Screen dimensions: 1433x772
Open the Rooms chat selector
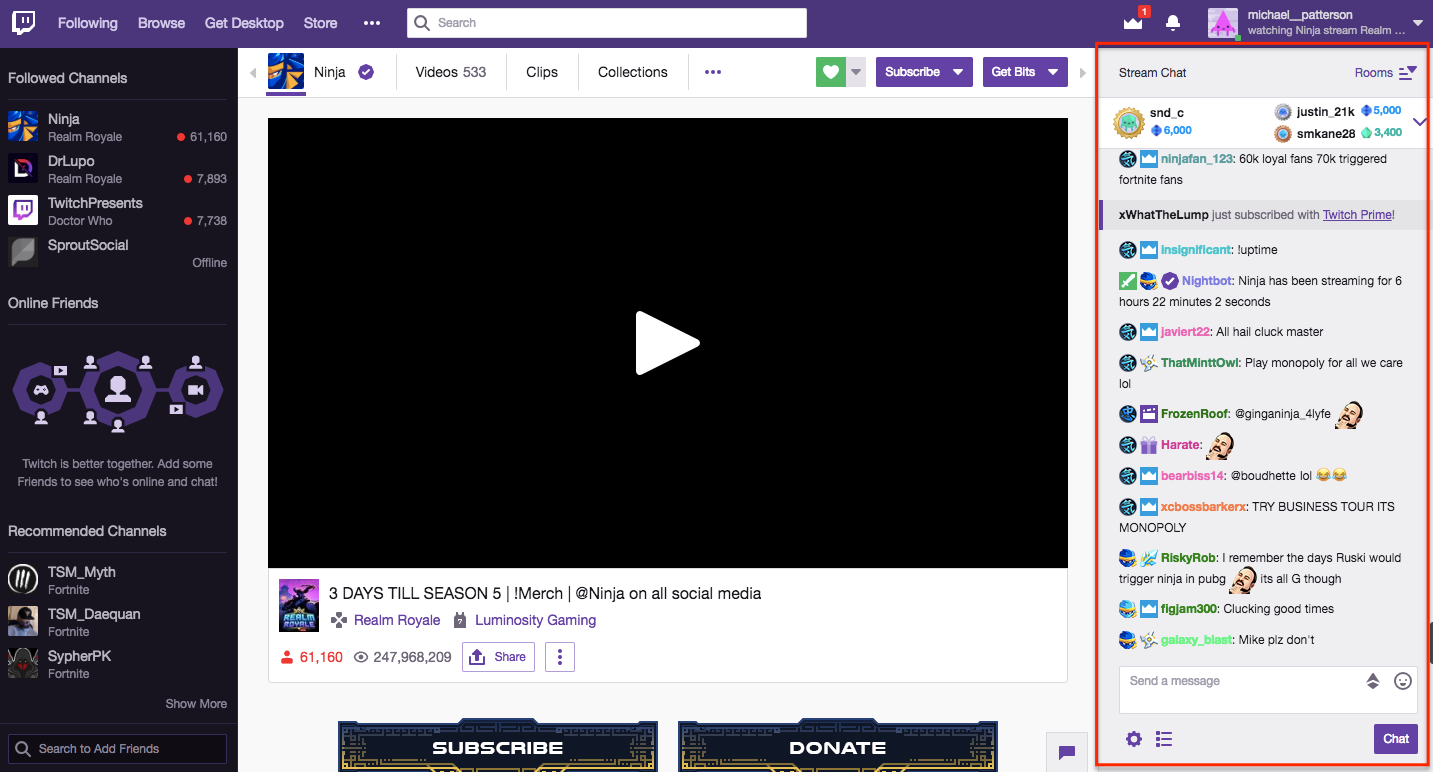click(1386, 72)
